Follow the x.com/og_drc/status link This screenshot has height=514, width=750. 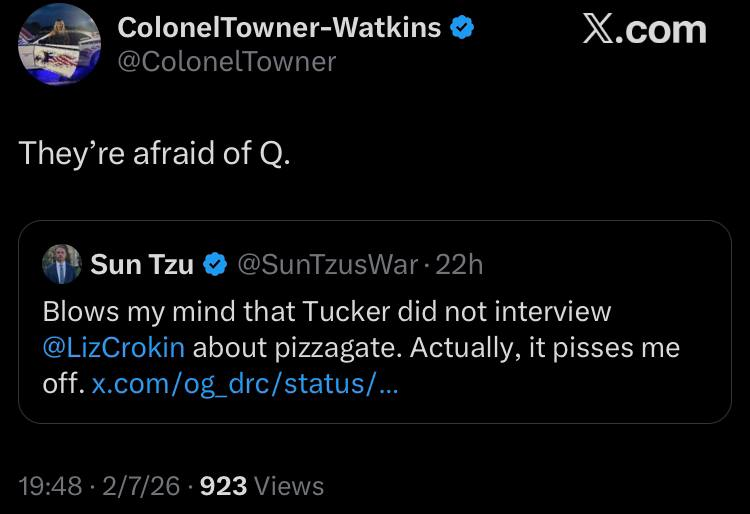point(244,384)
